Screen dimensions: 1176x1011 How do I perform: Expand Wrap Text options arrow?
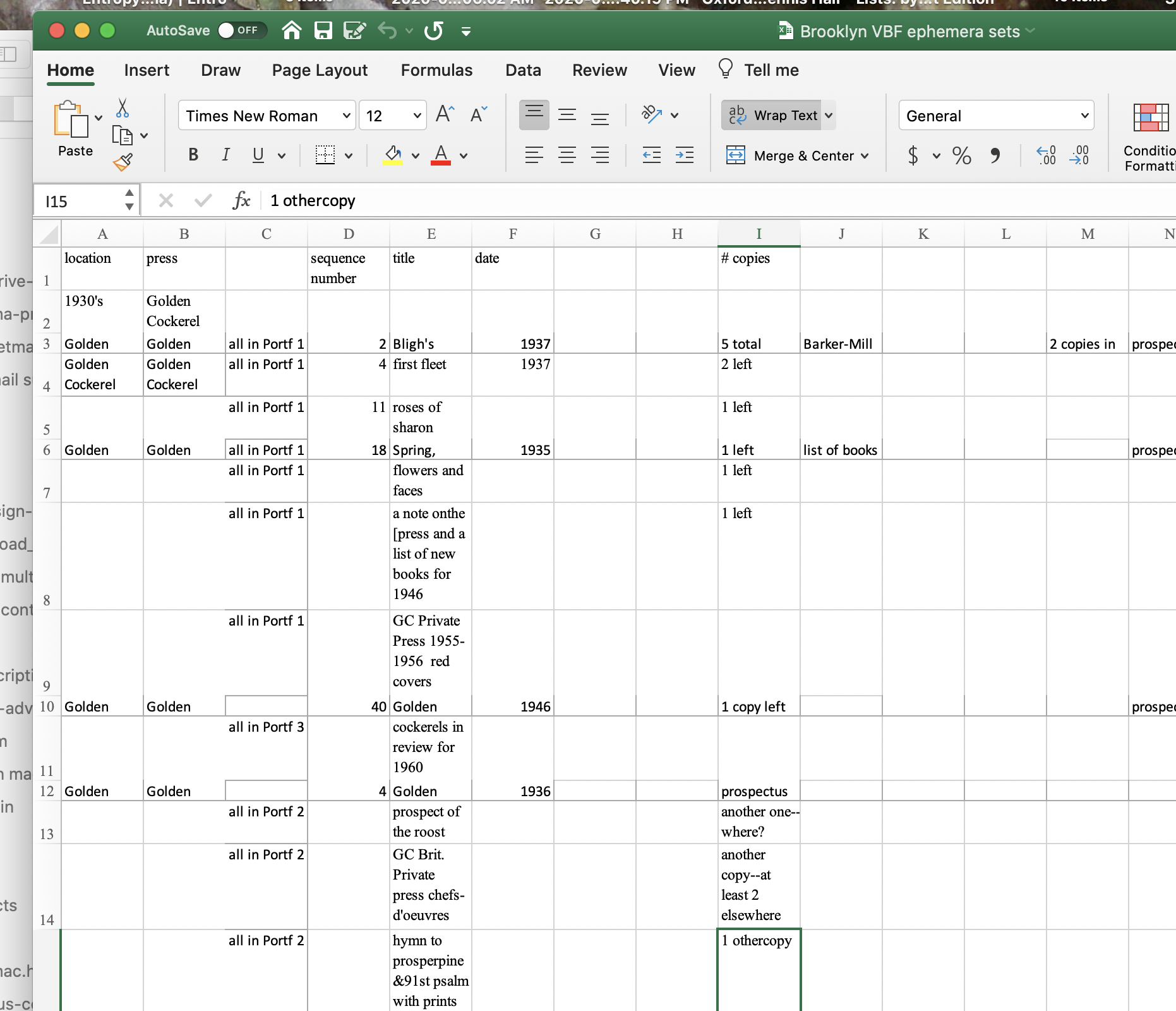(829, 115)
